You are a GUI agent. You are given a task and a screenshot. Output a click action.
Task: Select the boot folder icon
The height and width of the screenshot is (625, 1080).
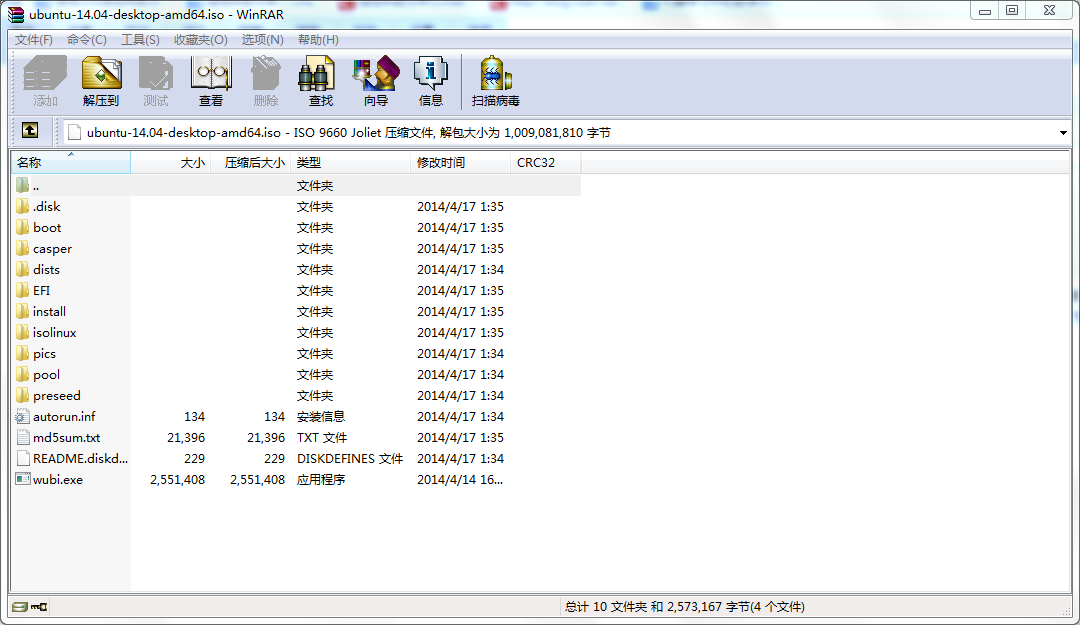[x=23, y=227]
